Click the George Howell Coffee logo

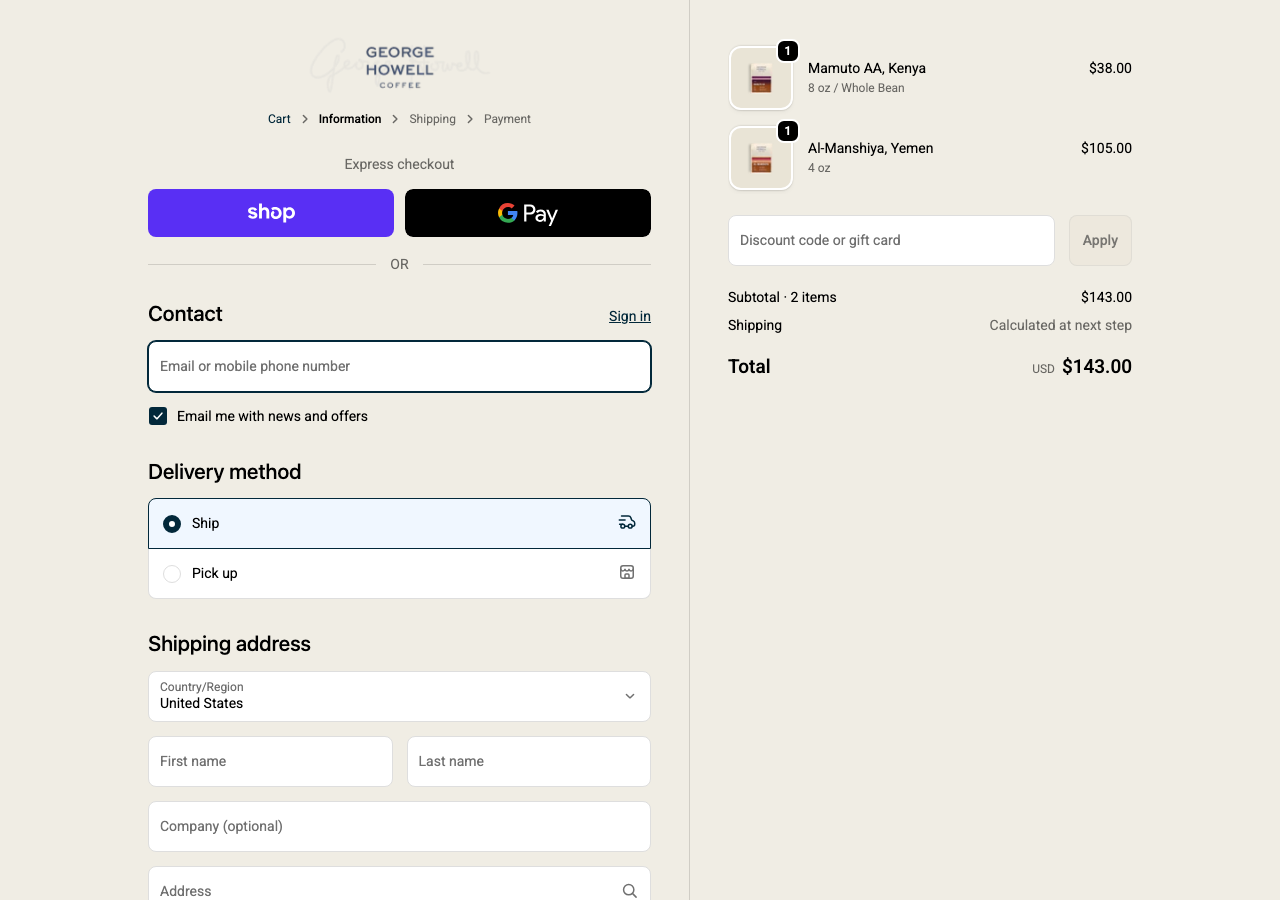[399, 66]
